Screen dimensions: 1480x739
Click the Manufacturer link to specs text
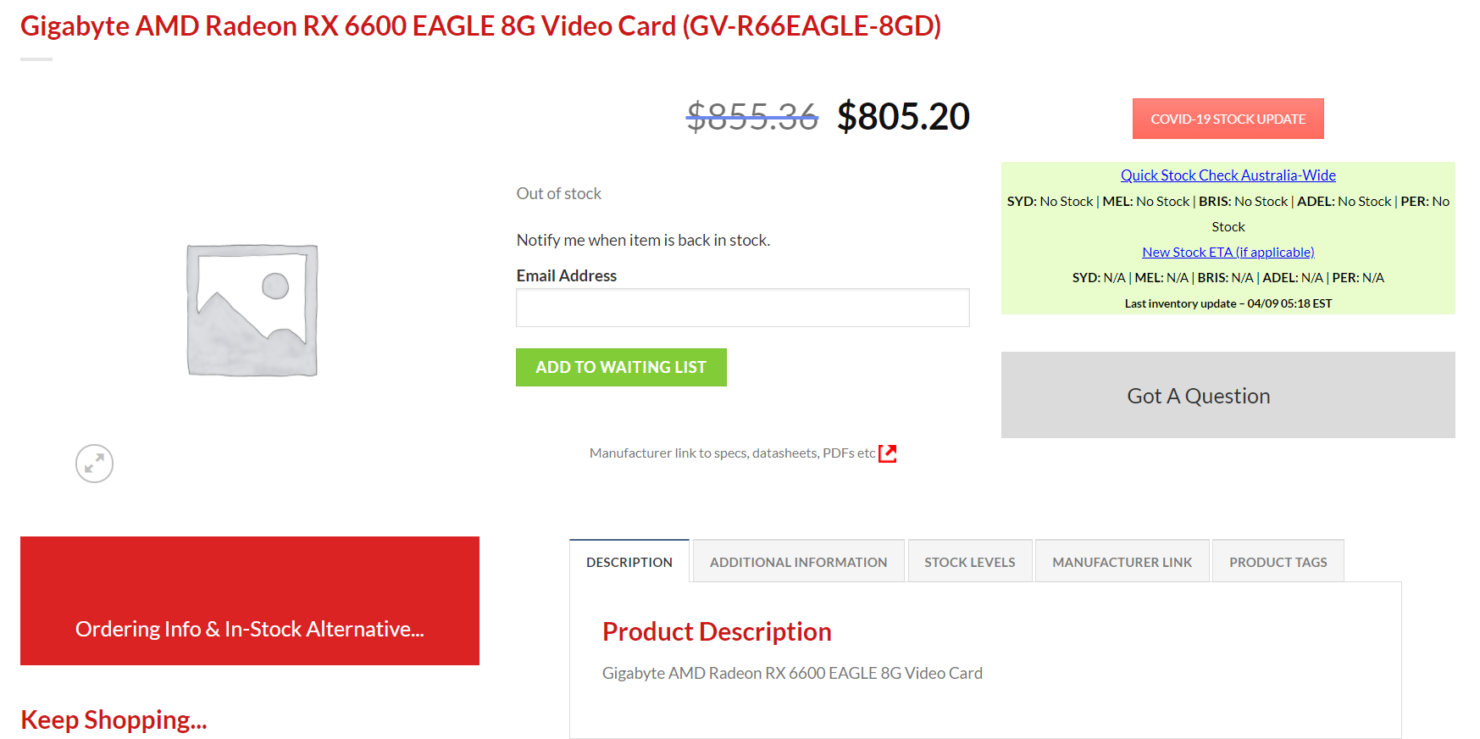tap(732, 453)
